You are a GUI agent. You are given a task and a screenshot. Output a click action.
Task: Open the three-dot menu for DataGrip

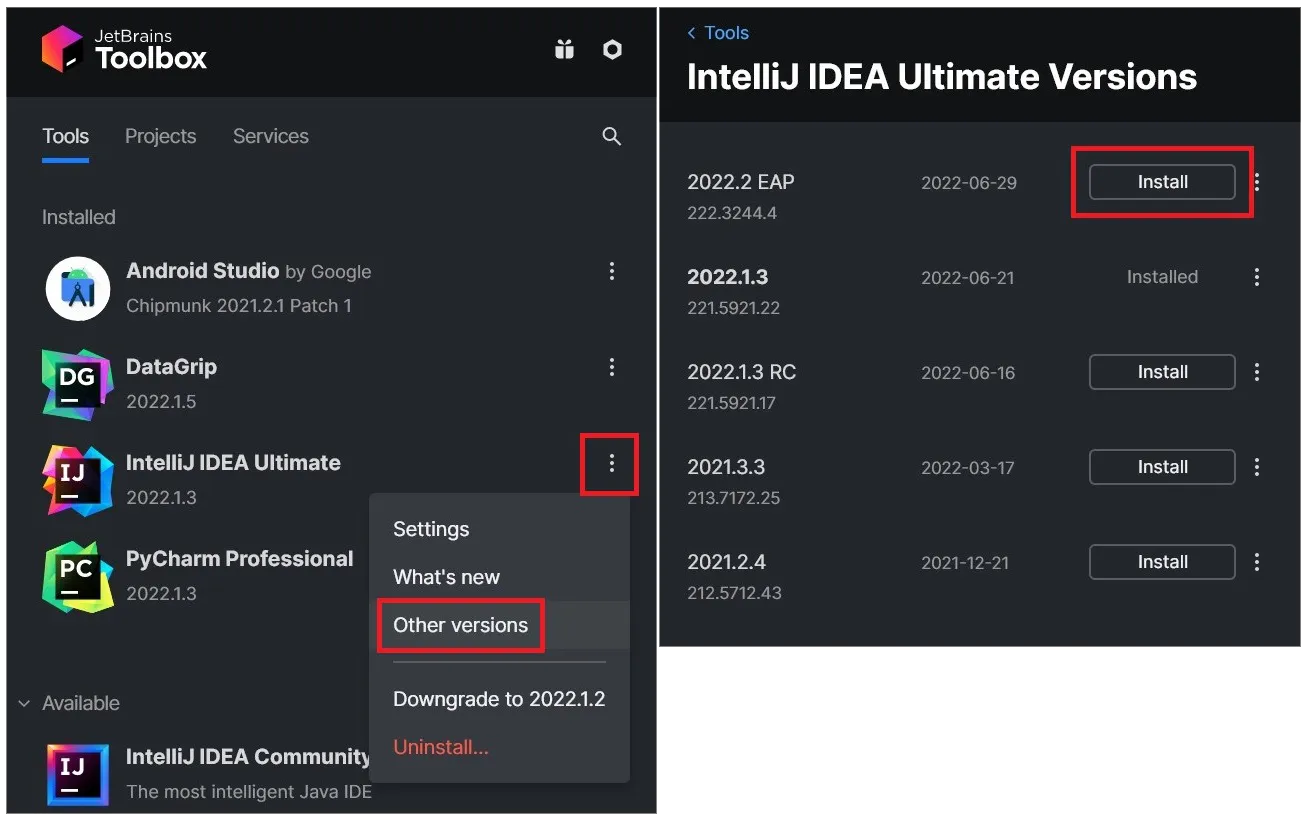tap(612, 367)
